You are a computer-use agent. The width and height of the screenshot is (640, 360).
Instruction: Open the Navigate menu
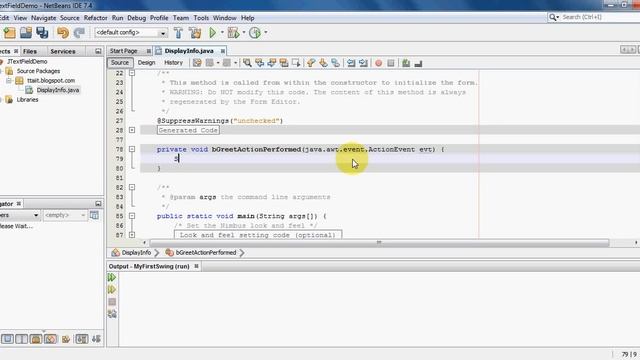pos(44,18)
